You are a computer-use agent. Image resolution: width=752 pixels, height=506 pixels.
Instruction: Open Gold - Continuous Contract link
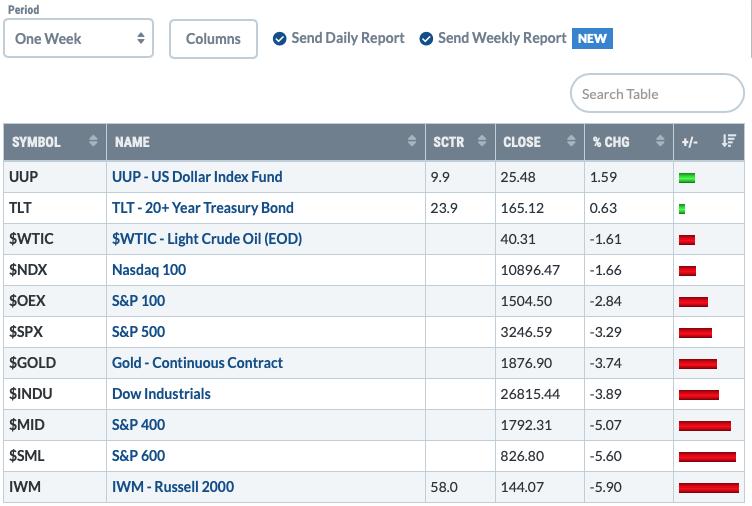coord(197,363)
